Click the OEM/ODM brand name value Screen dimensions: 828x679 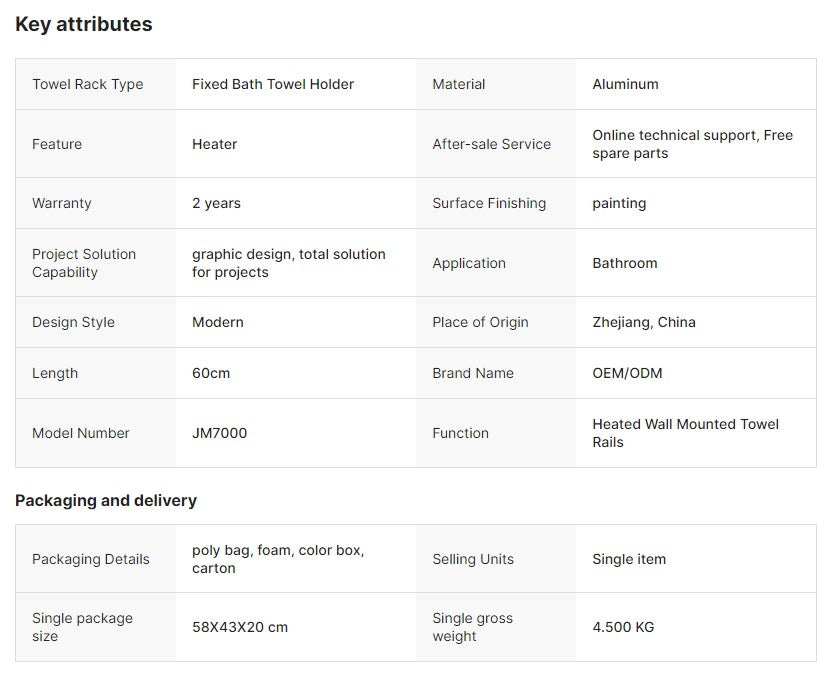(x=627, y=373)
